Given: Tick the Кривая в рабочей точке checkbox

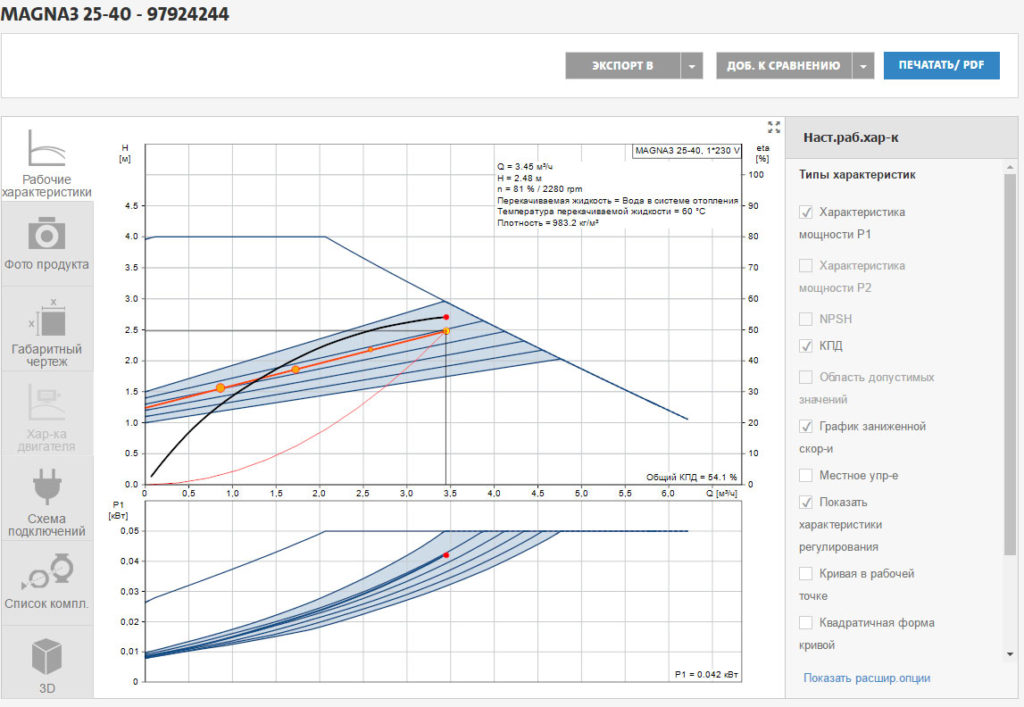Looking at the screenshot, I should 806,574.
